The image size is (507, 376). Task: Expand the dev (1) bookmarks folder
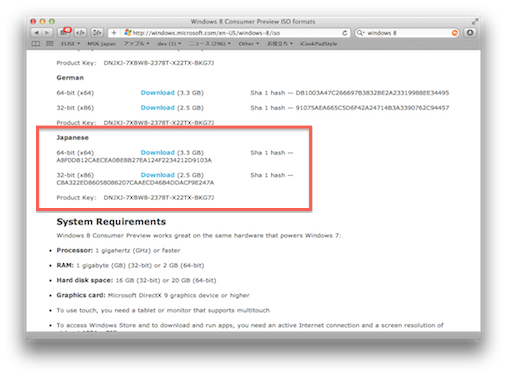(169, 44)
